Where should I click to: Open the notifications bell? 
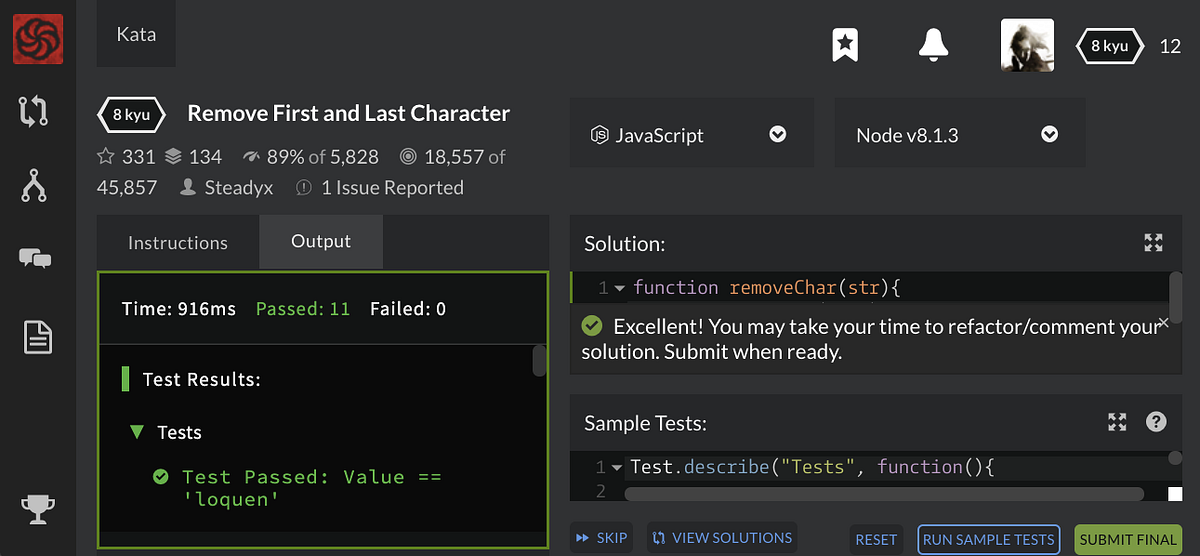tap(933, 44)
